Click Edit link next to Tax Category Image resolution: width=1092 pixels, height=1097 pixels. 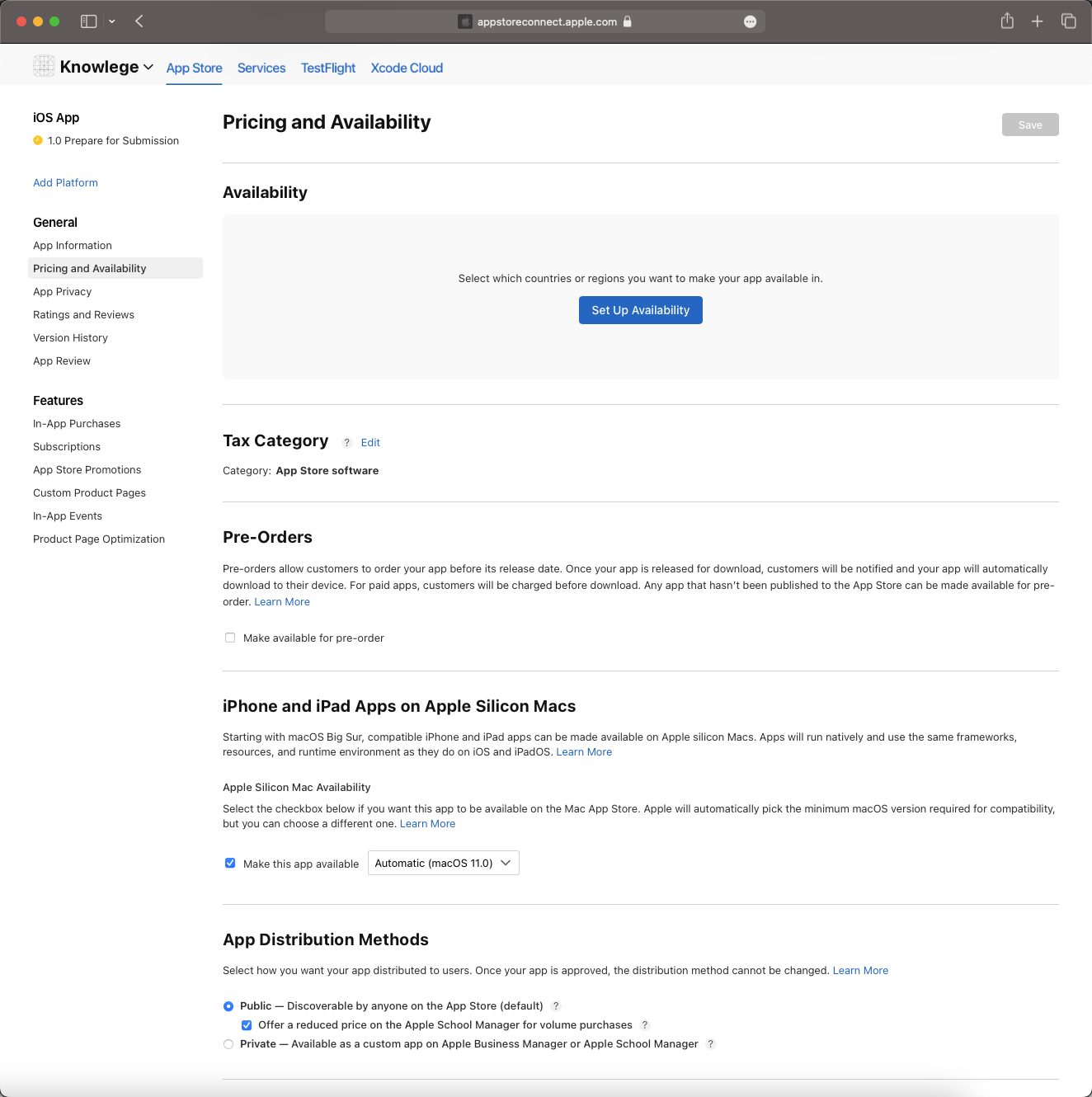(x=370, y=443)
